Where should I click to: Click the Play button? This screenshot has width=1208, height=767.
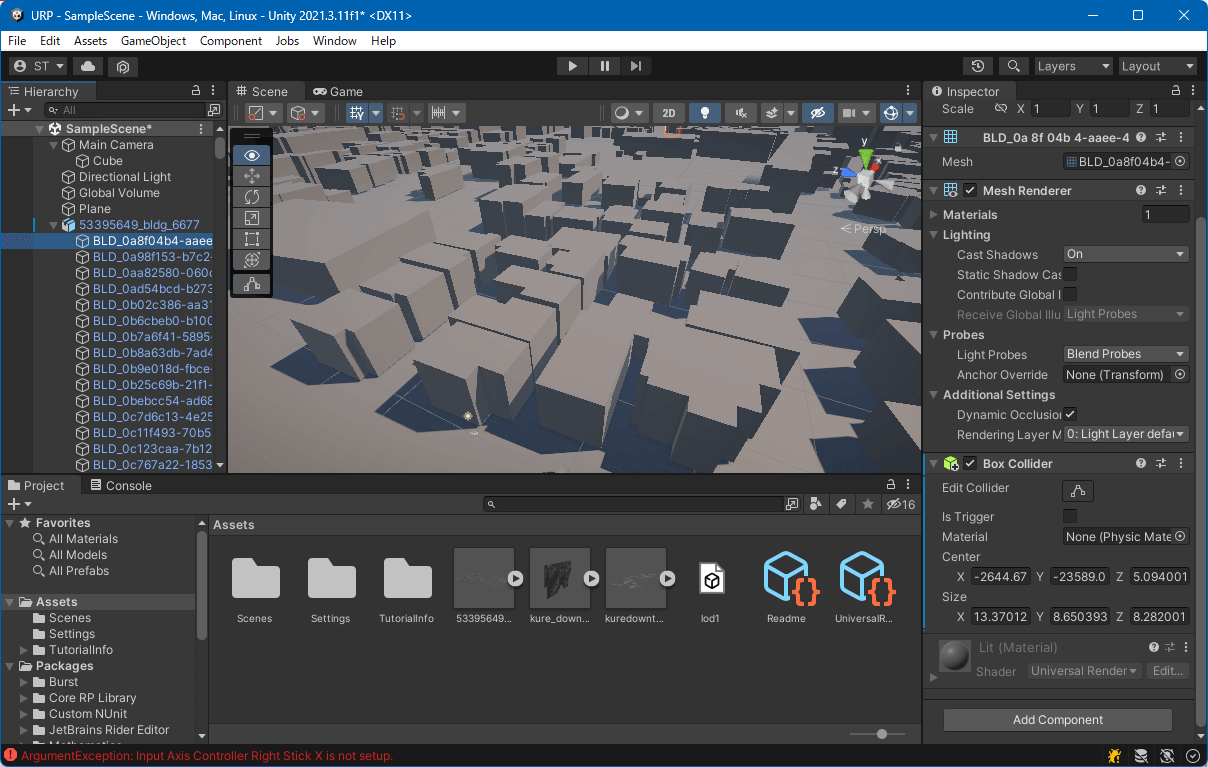click(x=572, y=66)
